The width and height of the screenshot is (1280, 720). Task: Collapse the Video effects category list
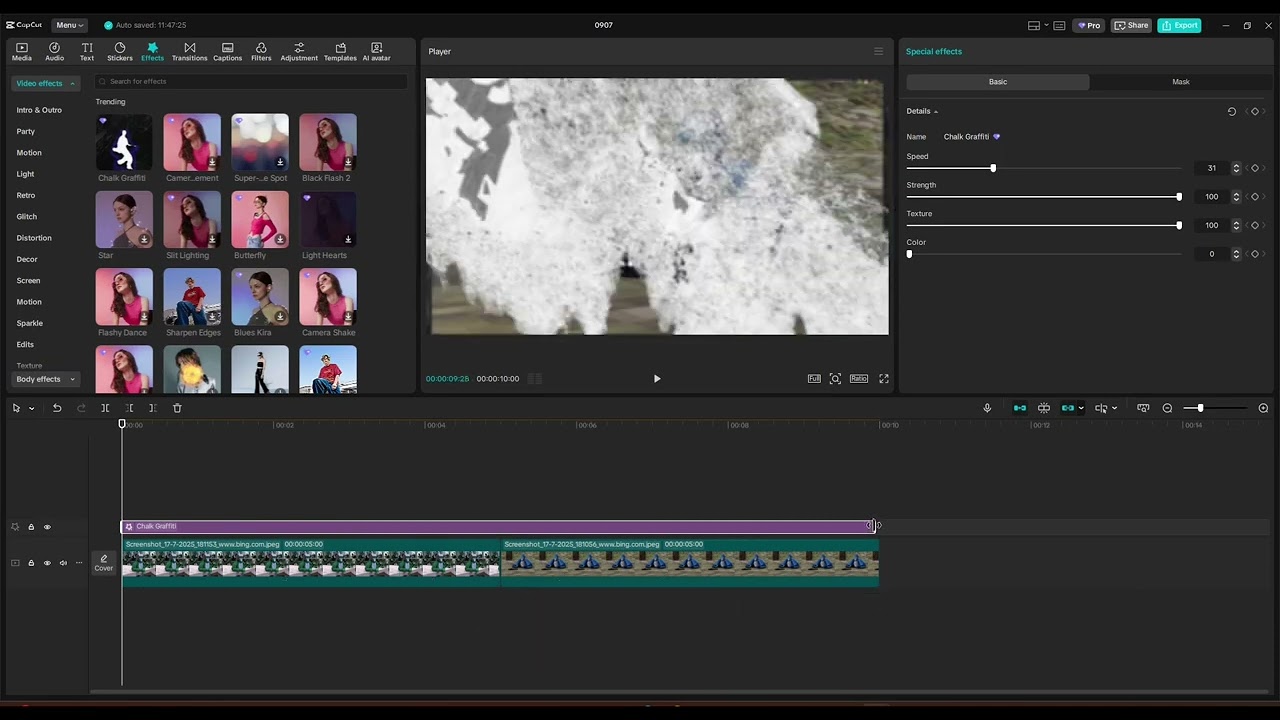(45, 83)
